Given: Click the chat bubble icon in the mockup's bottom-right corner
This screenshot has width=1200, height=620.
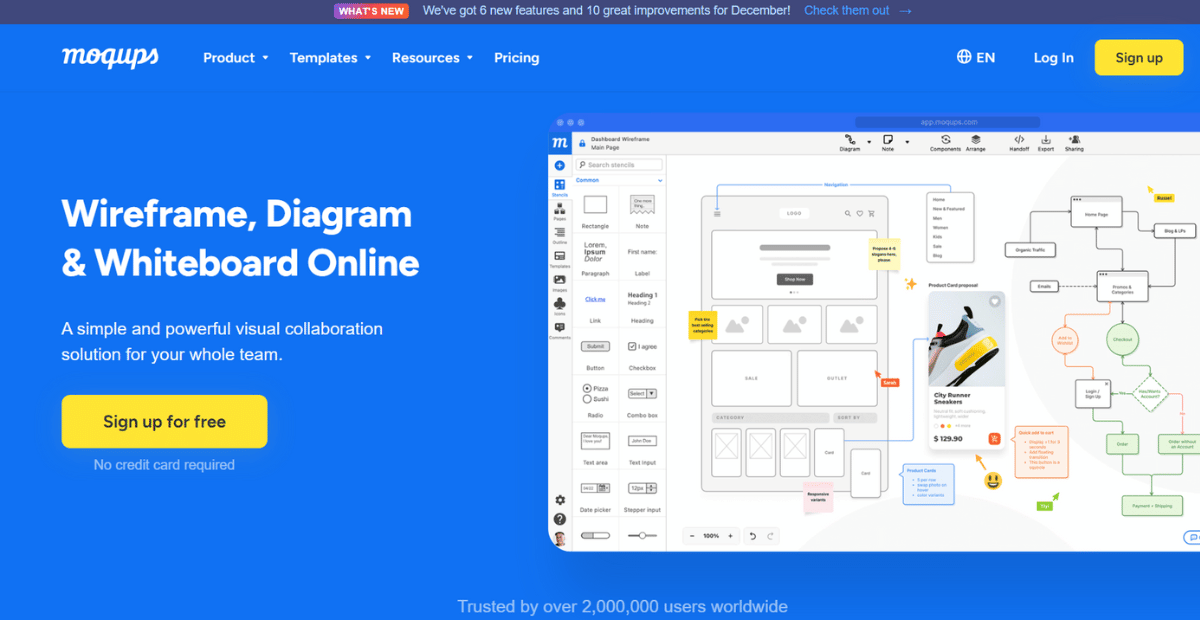Looking at the screenshot, I should pos(1192,537).
